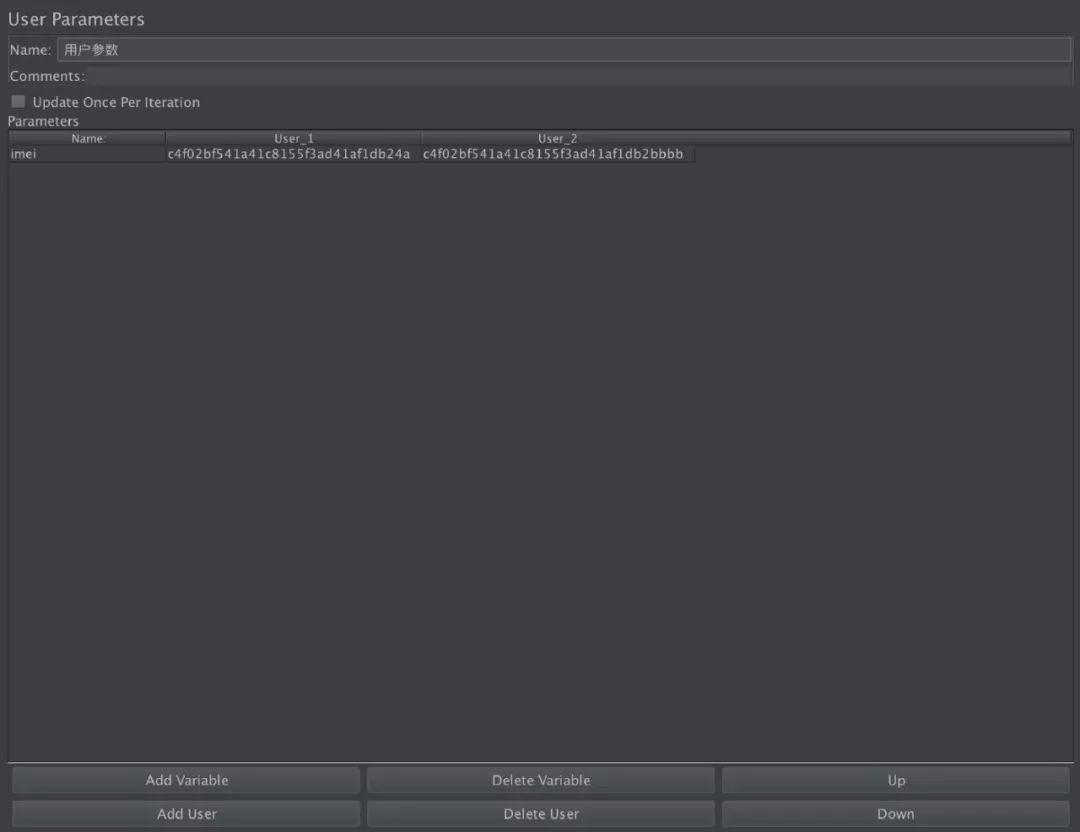Click the Name field containing 用户参数

click(x=564, y=50)
